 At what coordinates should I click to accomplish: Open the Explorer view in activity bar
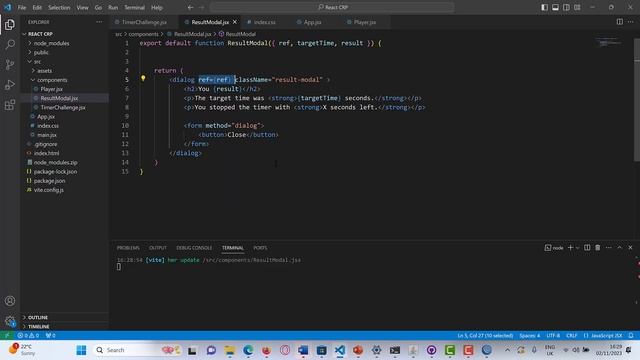click(10, 25)
